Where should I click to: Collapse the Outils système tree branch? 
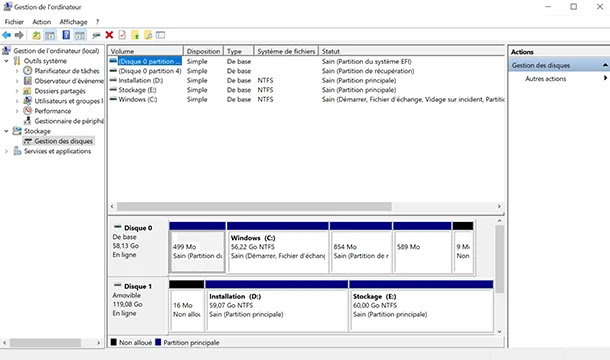[6, 61]
